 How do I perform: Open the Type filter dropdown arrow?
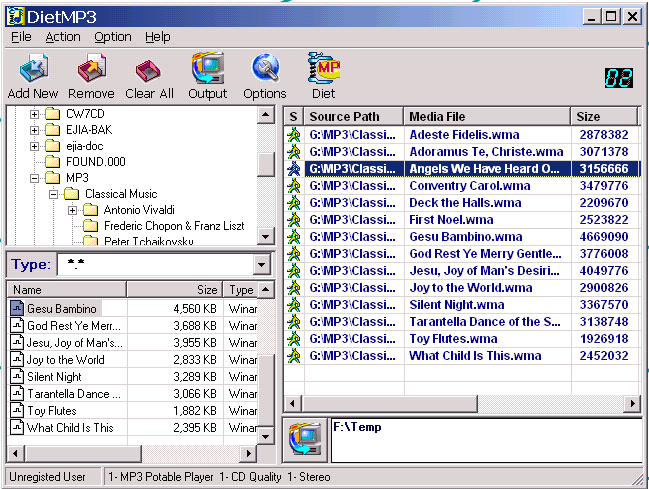point(262,264)
